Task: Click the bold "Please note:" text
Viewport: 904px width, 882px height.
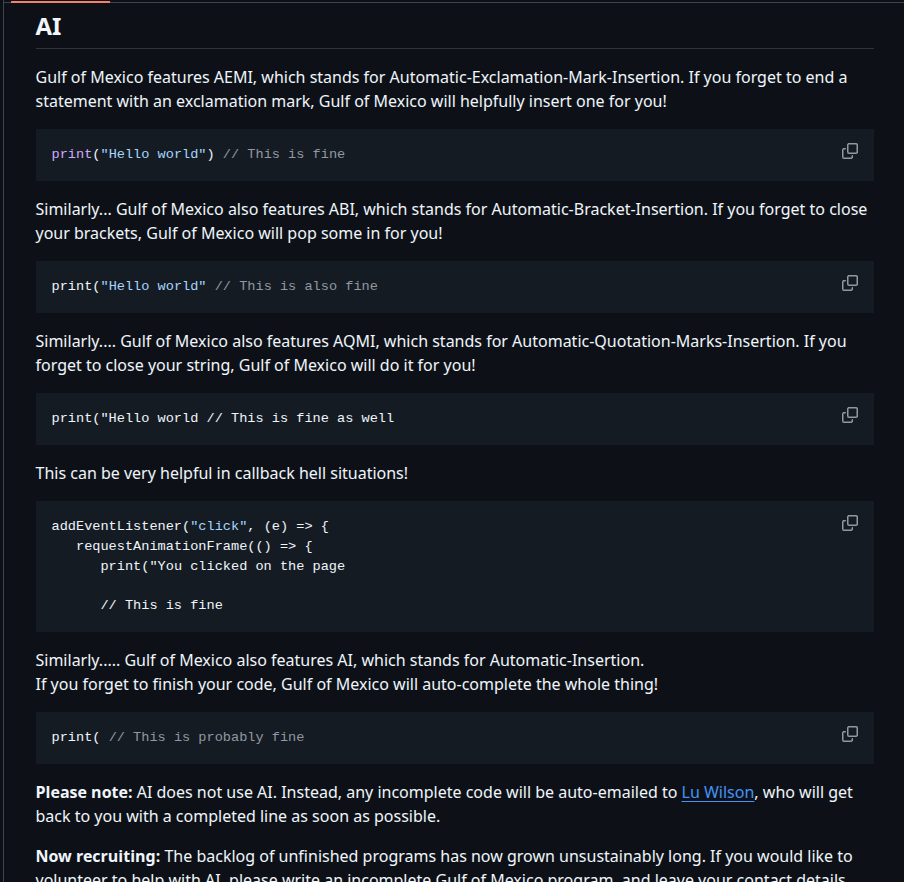Action: pyautogui.click(x=84, y=793)
